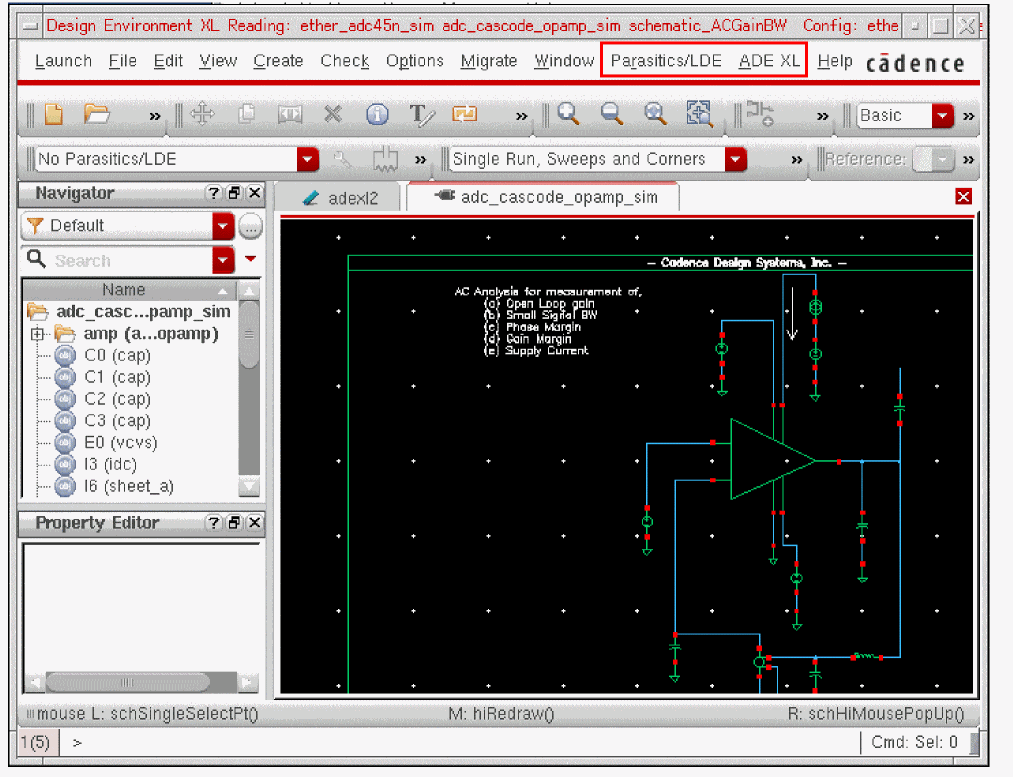Float the Property Editor panel
Viewport: 1013px width, 777px height.
(234, 523)
